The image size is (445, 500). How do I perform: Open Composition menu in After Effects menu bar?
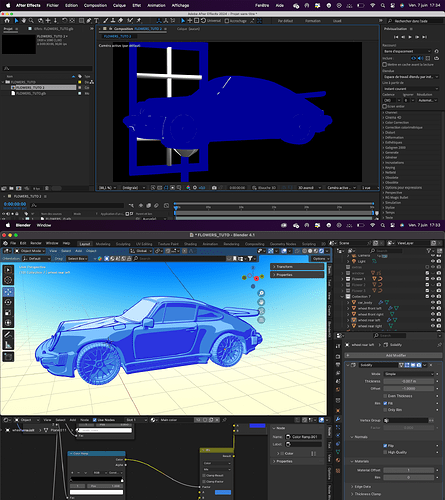point(95,5)
